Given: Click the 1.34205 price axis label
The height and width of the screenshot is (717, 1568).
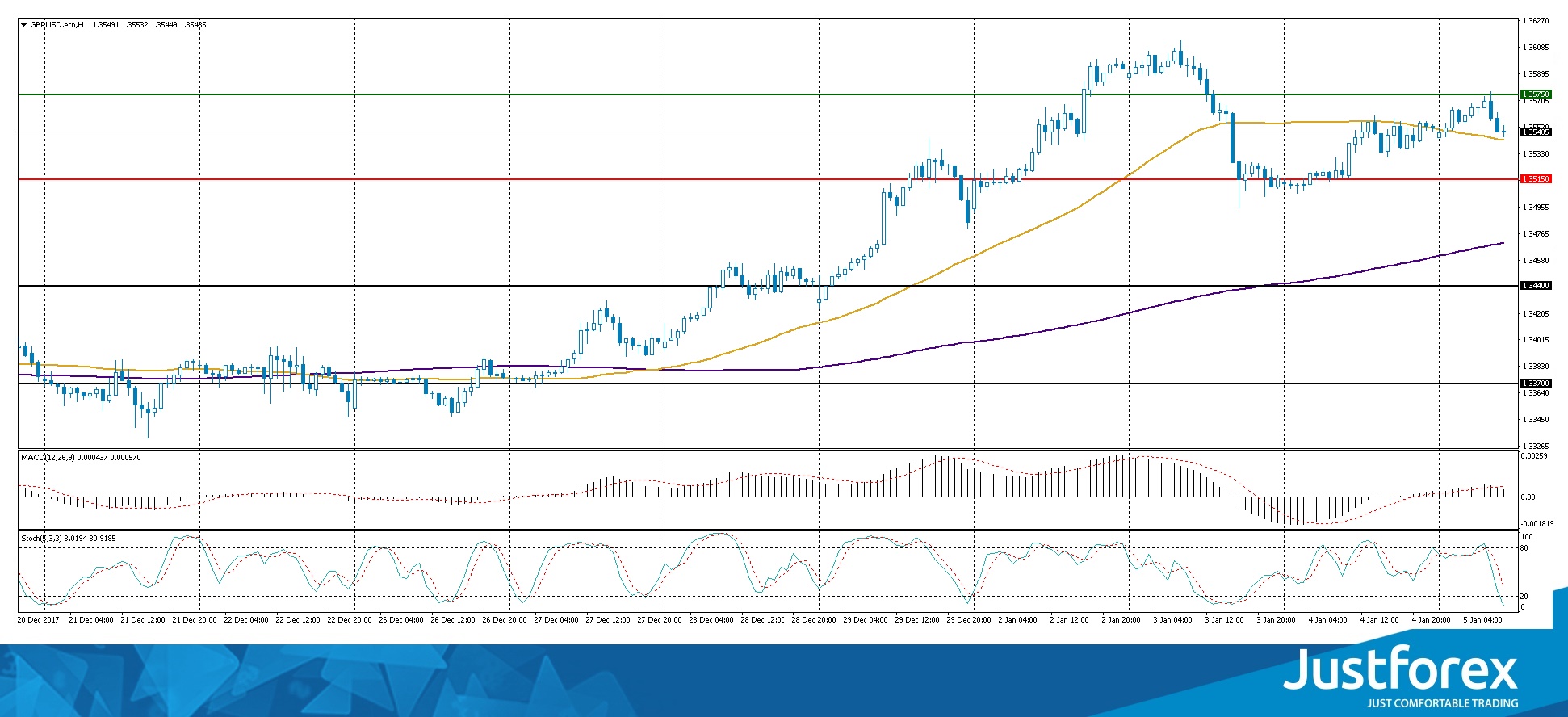Looking at the screenshot, I should [1536, 314].
